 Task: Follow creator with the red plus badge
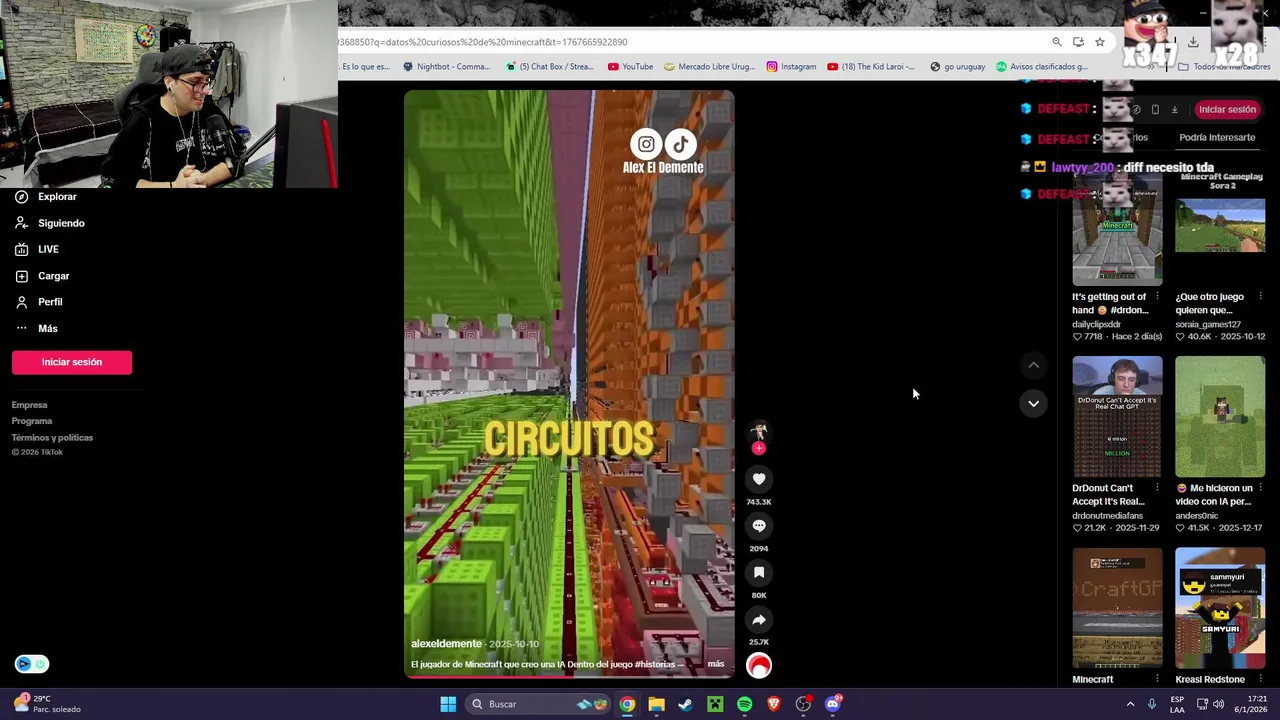pyautogui.click(x=759, y=449)
